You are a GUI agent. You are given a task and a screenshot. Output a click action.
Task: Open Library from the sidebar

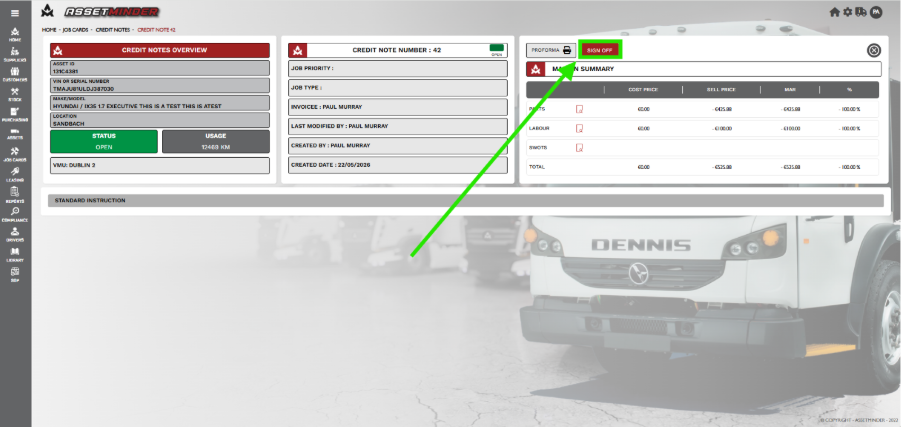coord(15,255)
